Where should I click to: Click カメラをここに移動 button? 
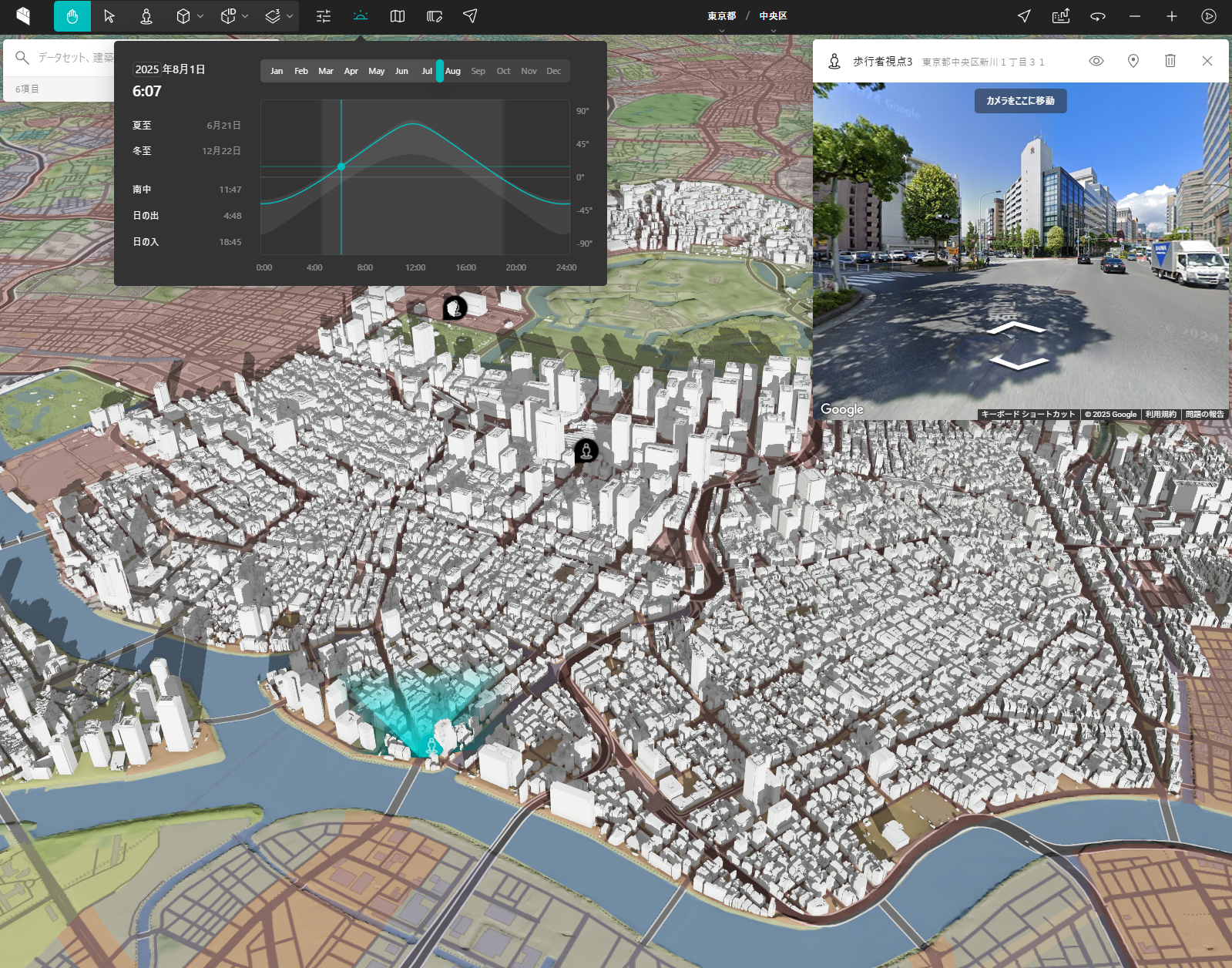1020,101
